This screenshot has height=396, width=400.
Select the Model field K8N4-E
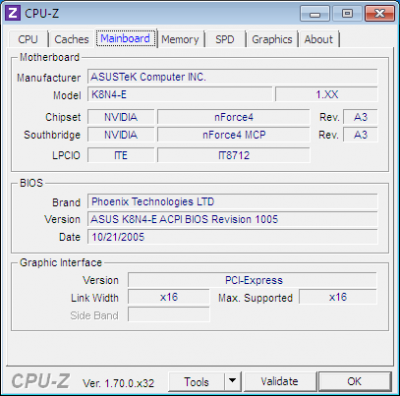[x=180, y=95]
